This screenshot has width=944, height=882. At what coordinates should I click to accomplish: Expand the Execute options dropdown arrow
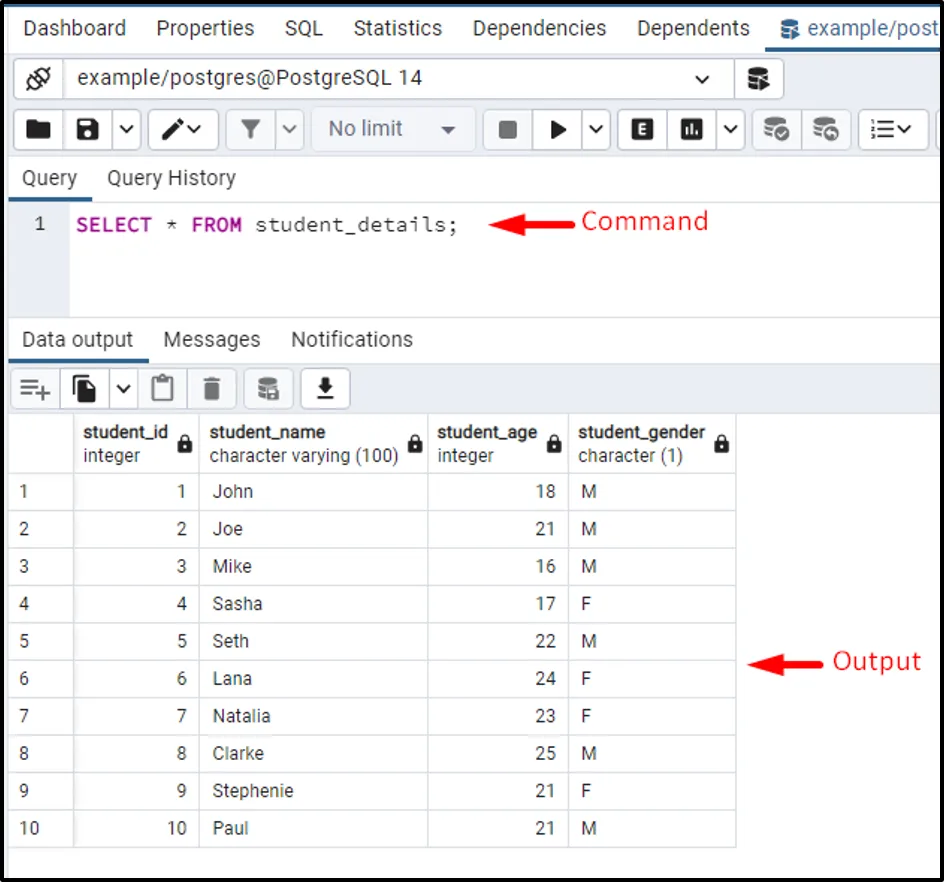(596, 129)
